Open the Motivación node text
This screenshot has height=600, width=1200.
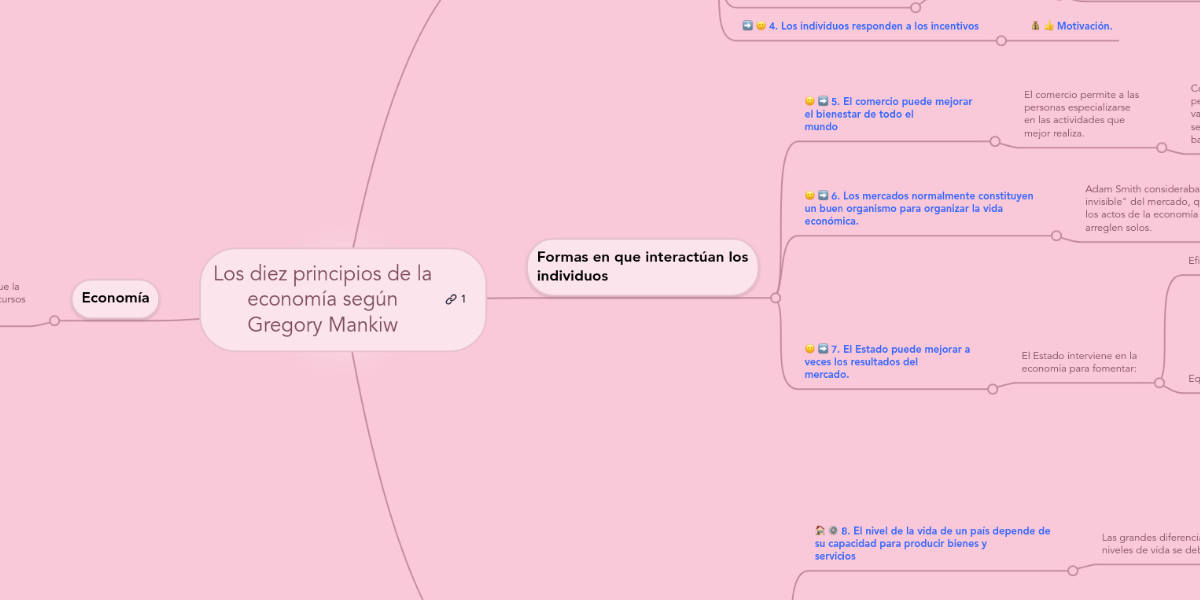1084,26
